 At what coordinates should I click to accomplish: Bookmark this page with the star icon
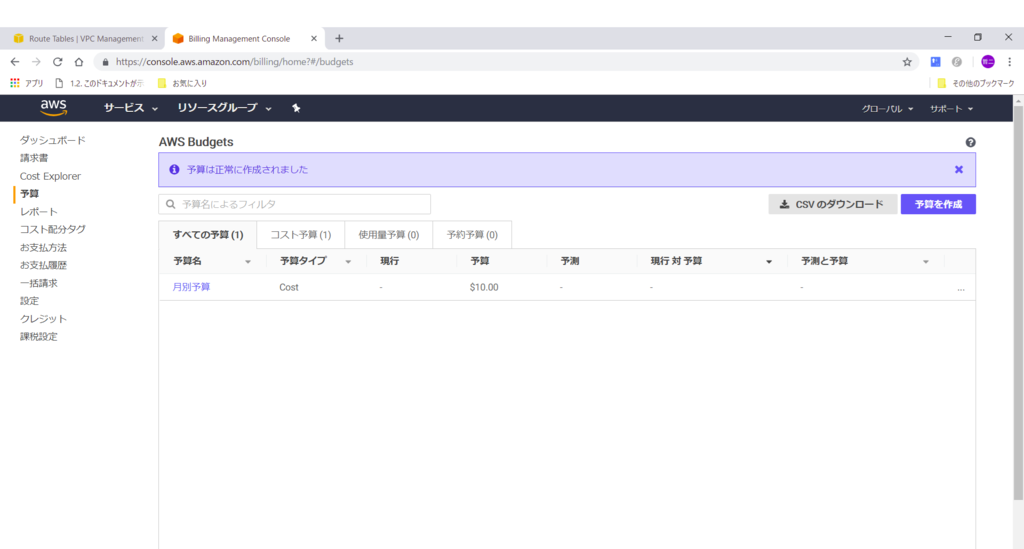click(x=907, y=62)
